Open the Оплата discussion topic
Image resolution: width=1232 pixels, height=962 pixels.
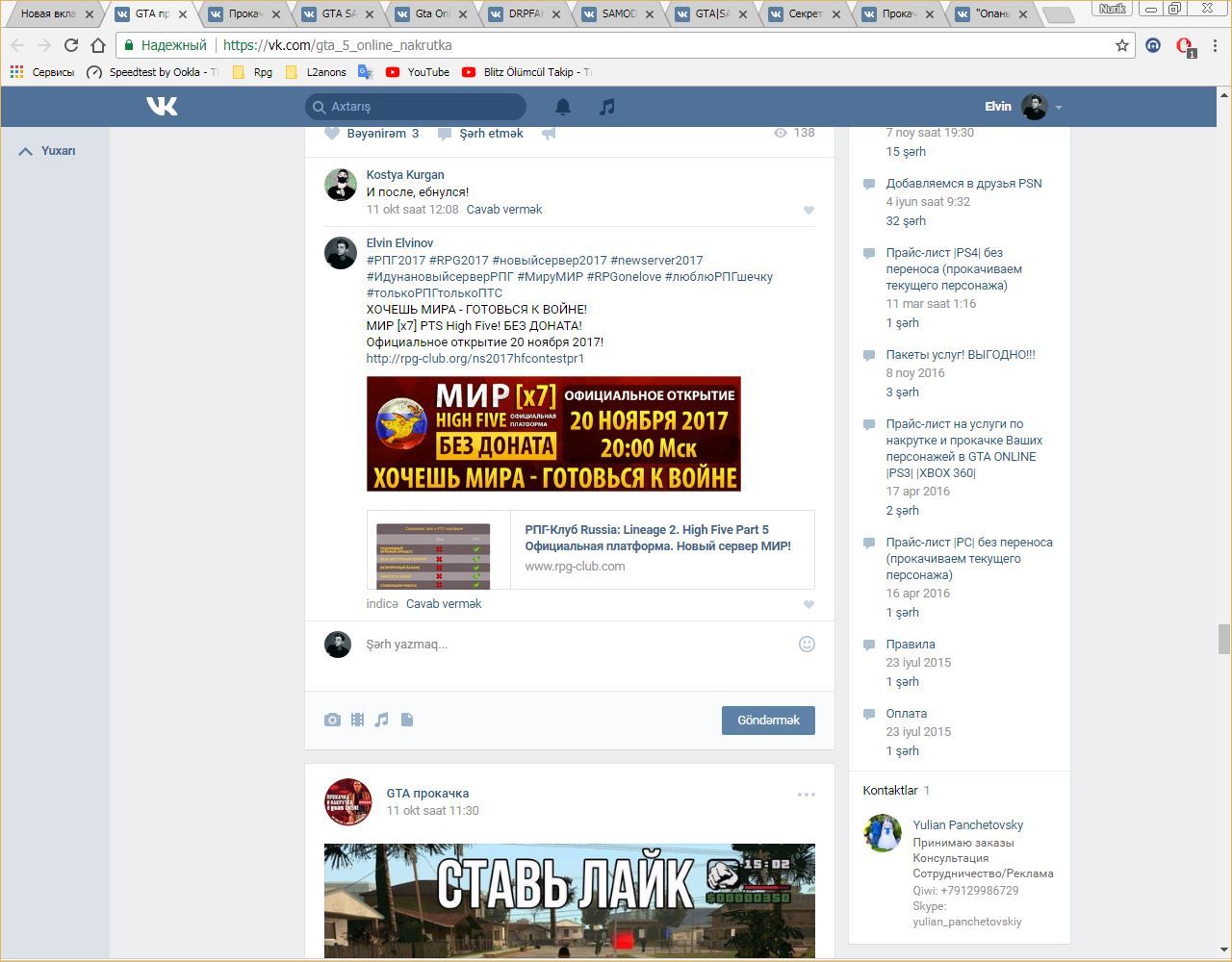907,714
